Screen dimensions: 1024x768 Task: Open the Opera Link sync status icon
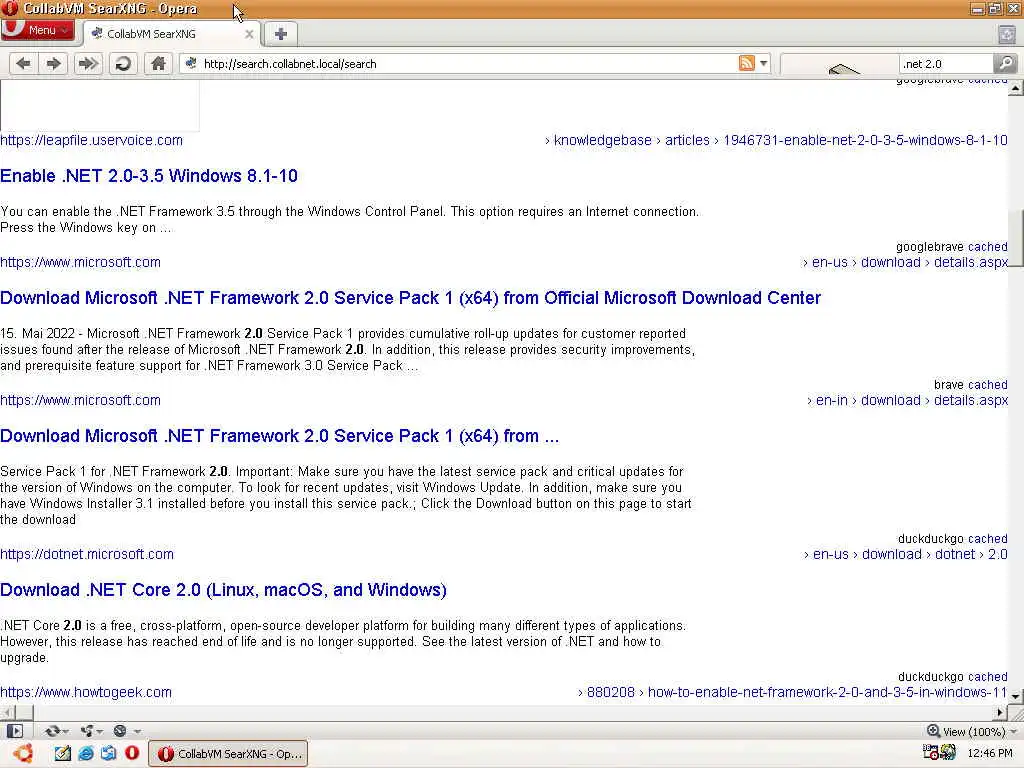click(x=52, y=731)
